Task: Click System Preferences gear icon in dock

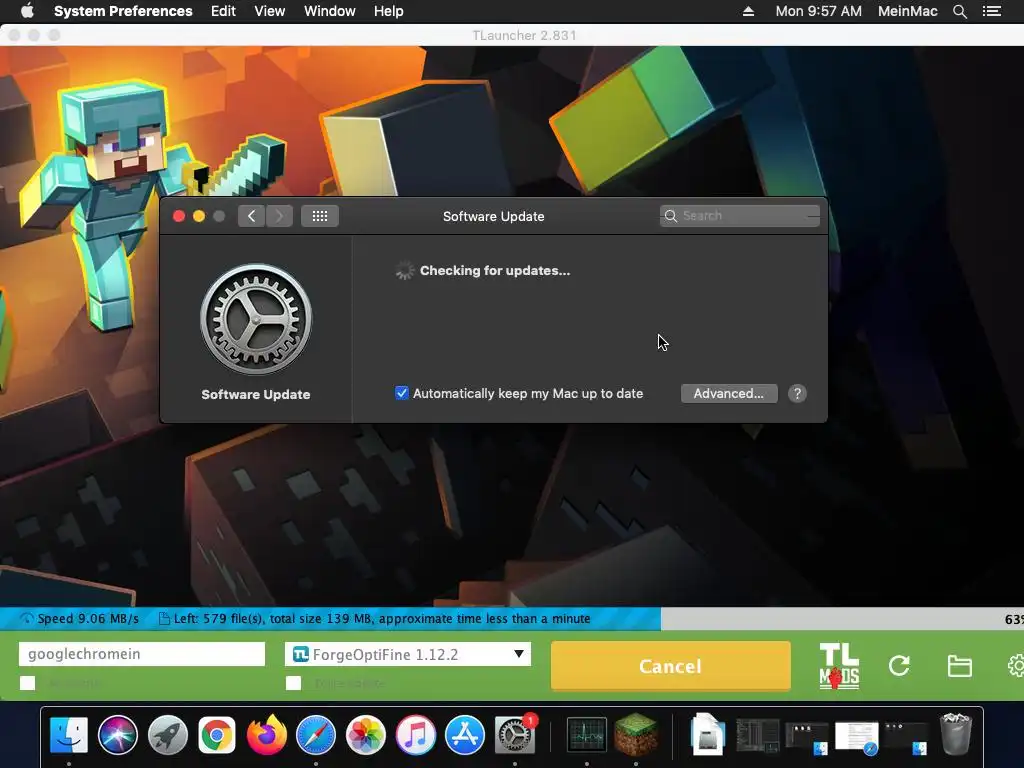Action: pyautogui.click(x=515, y=735)
